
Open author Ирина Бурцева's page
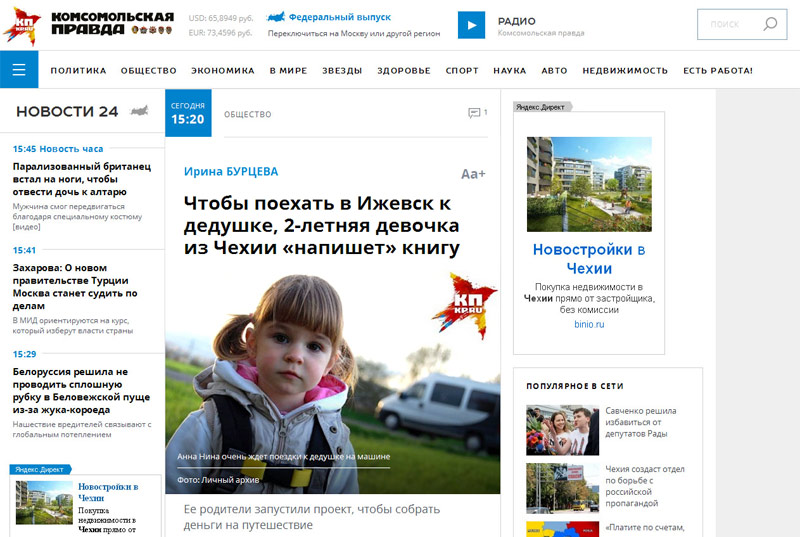click(231, 171)
